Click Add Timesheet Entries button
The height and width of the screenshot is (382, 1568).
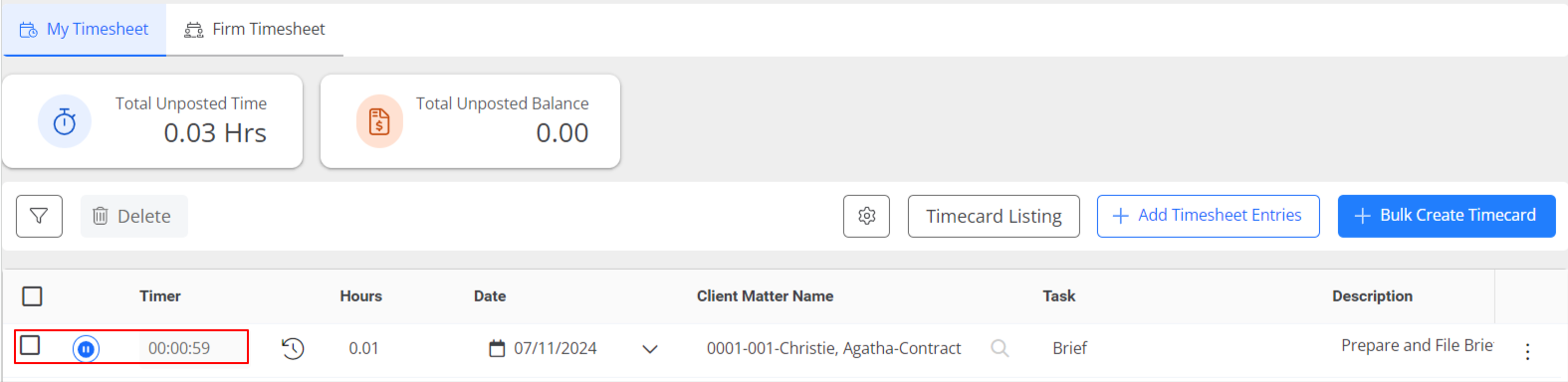tap(1208, 216)
